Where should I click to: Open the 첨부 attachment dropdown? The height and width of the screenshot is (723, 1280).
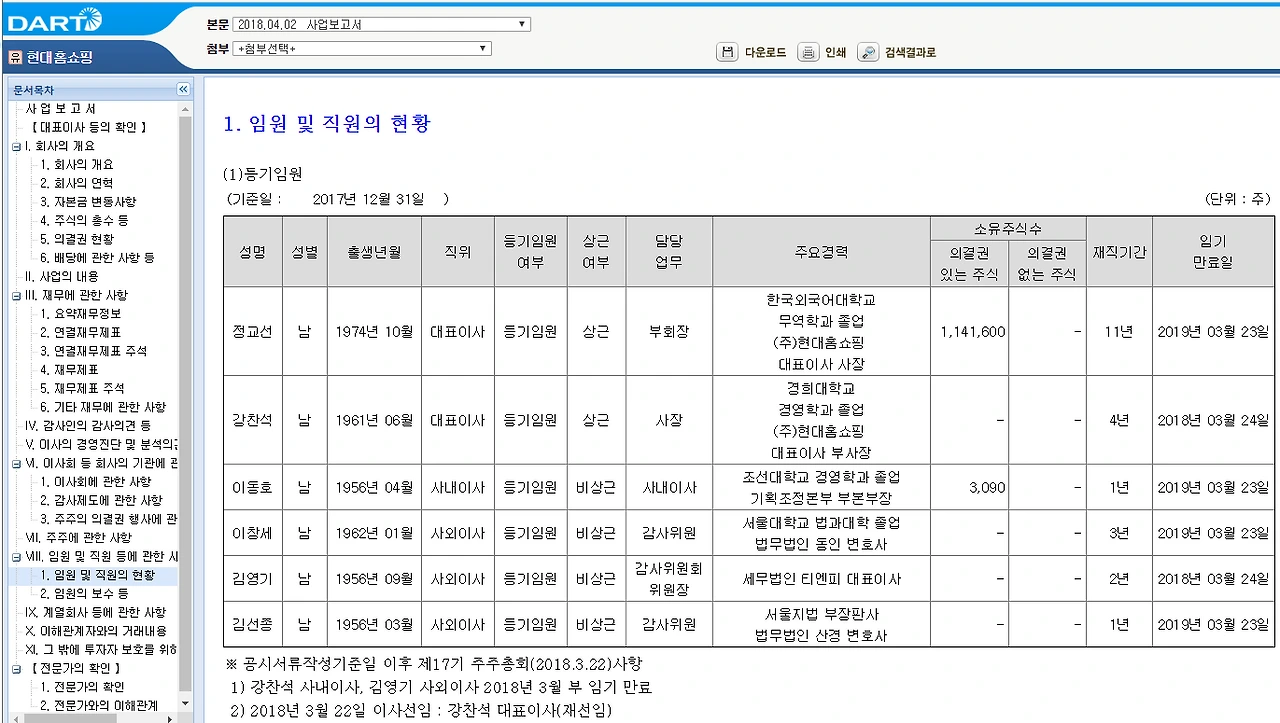[x=361, y=48]
